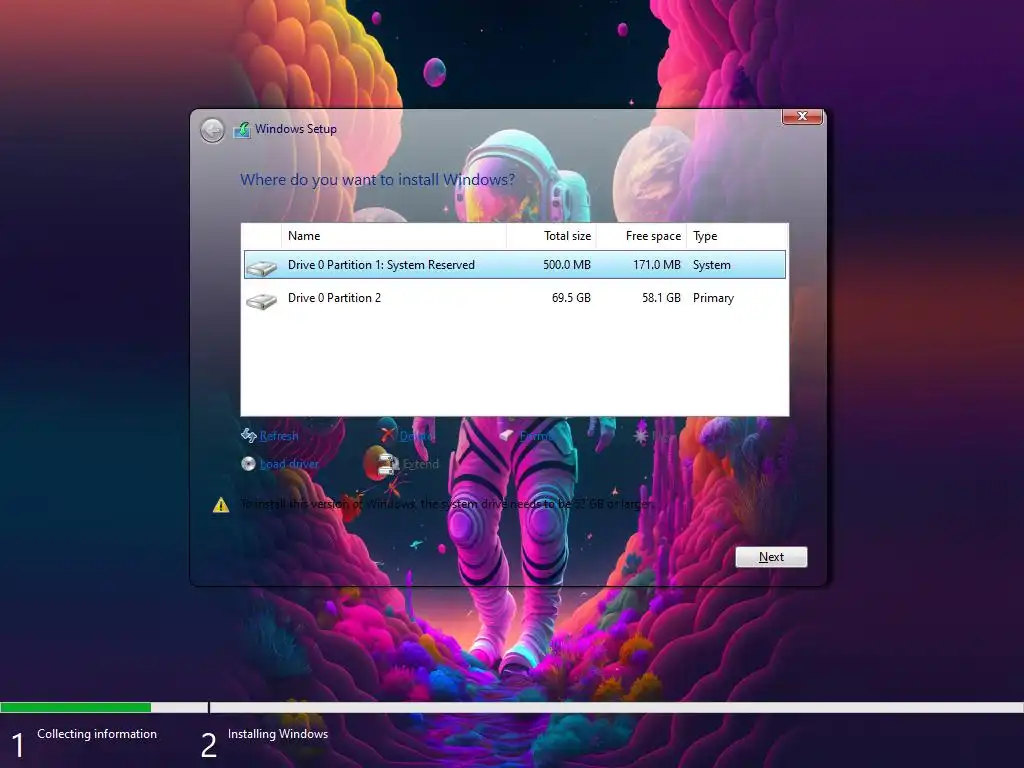Format the selected partition

point(537,436)
